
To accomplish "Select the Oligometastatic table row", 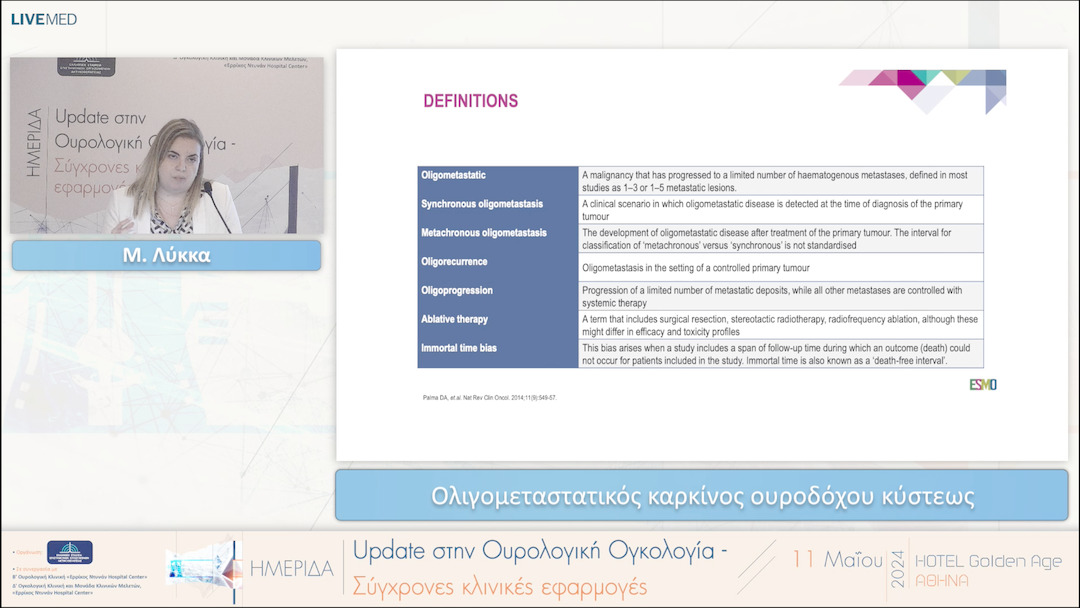I will click(700, 179).
